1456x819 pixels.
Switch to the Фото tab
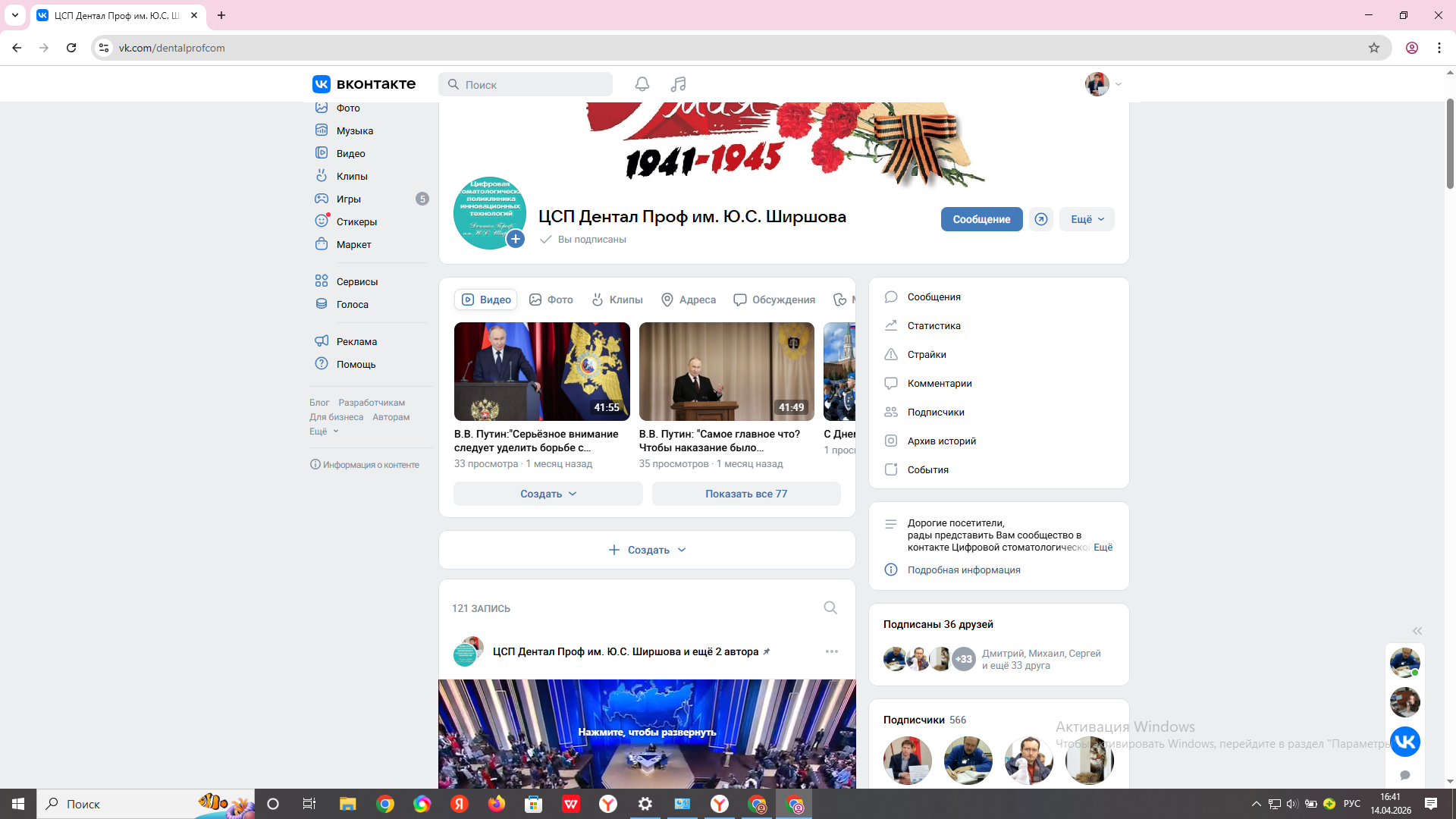tap(551, 300)
